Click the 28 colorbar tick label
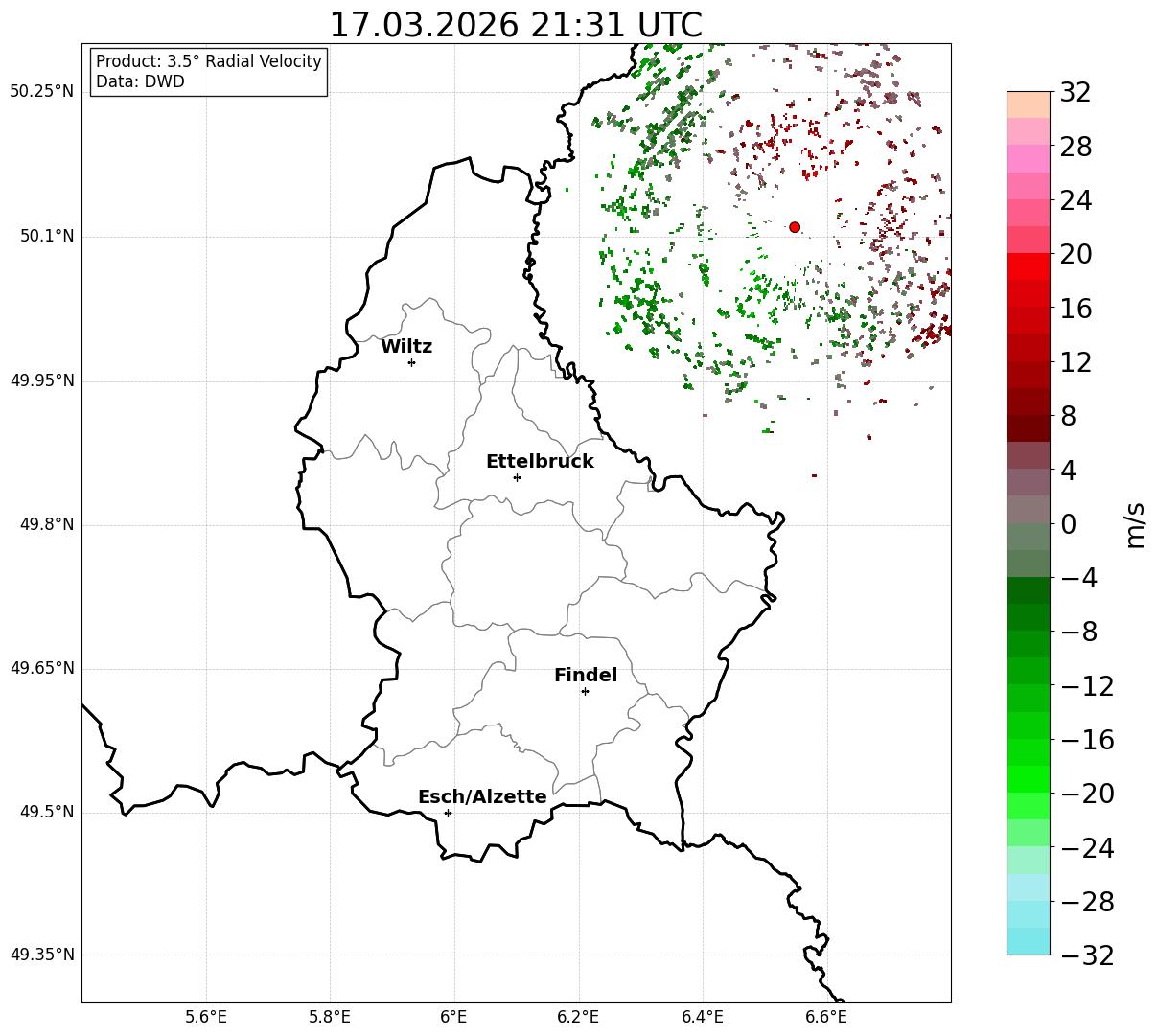Image resolution: width=1157 pixels, height=1036 pixels. coord(1076,148)
